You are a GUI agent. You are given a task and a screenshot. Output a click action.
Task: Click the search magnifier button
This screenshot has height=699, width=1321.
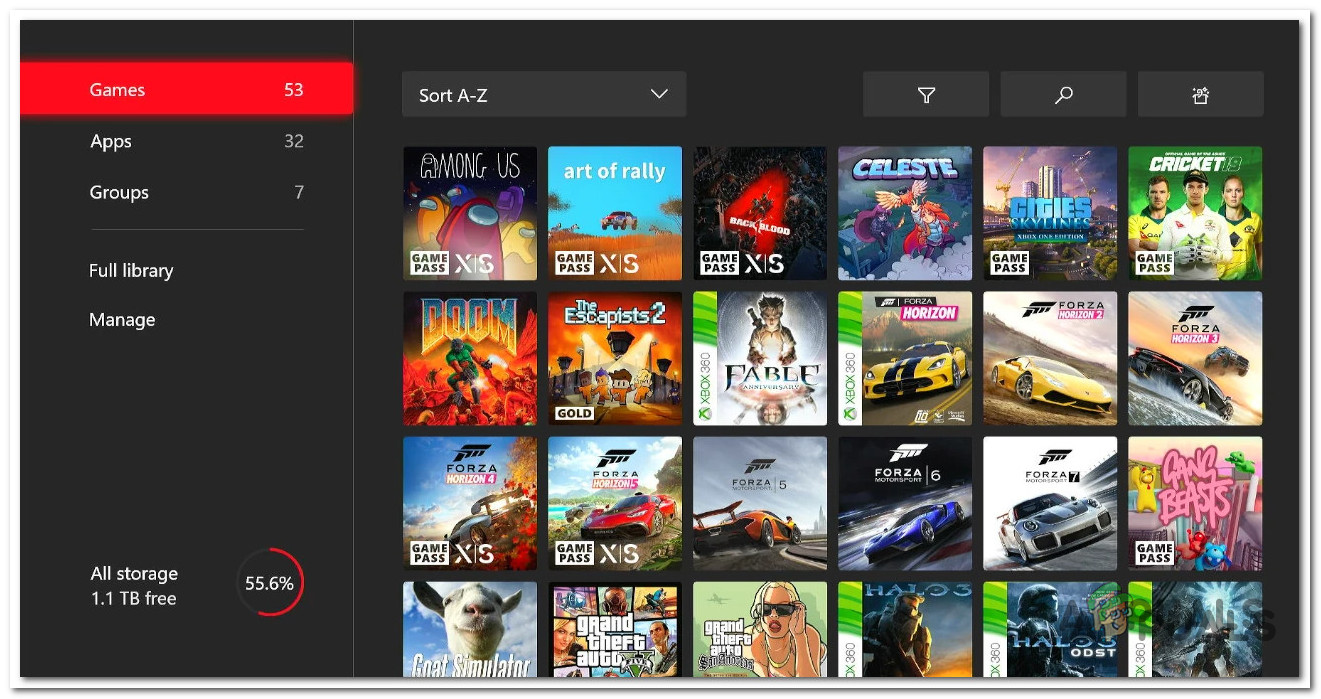tap(1063, 95)
